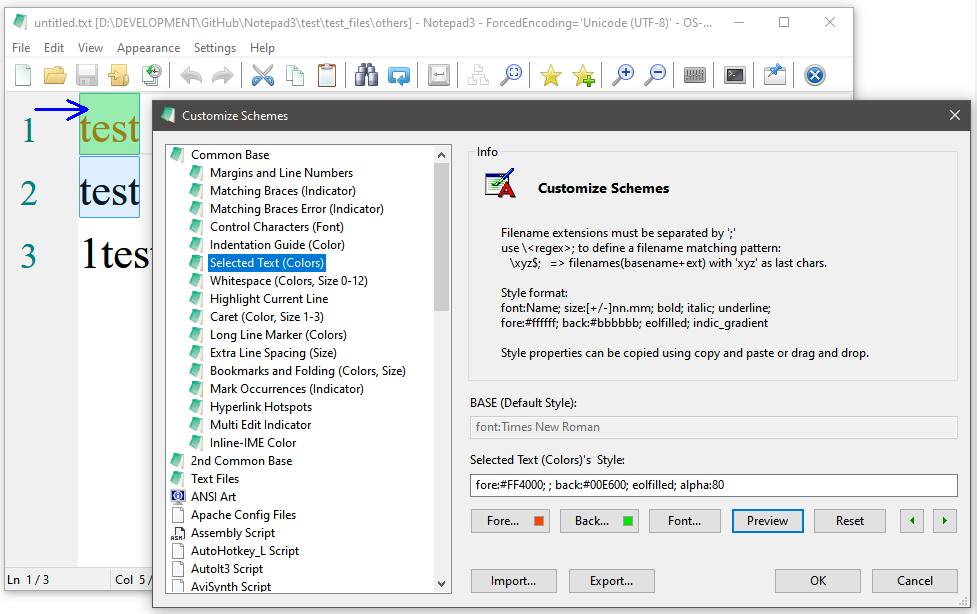Select Hyperlink Hotspots item
The image size is (977, 614).
click(260, 407)
